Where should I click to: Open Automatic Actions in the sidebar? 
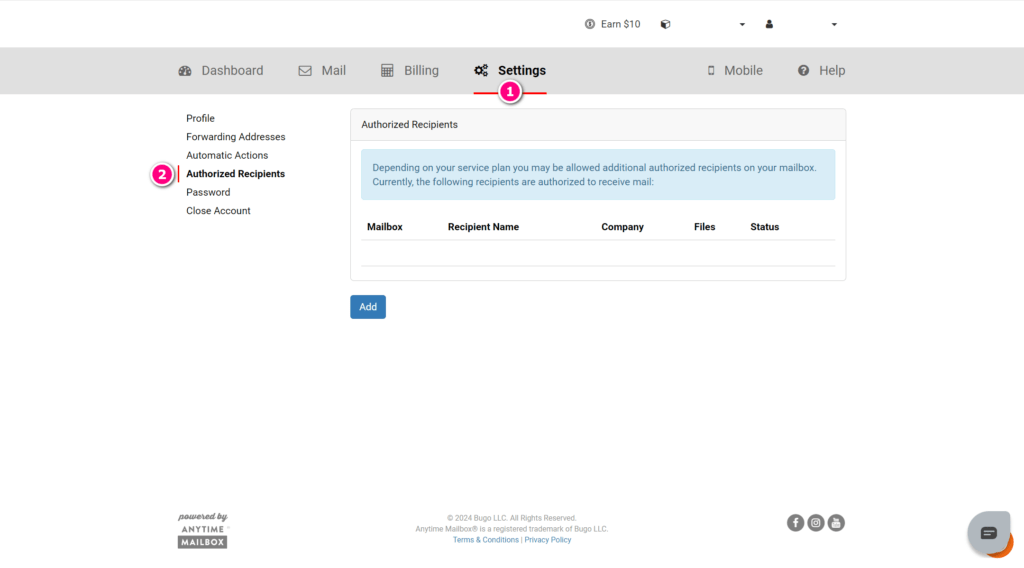click(227, 155)
